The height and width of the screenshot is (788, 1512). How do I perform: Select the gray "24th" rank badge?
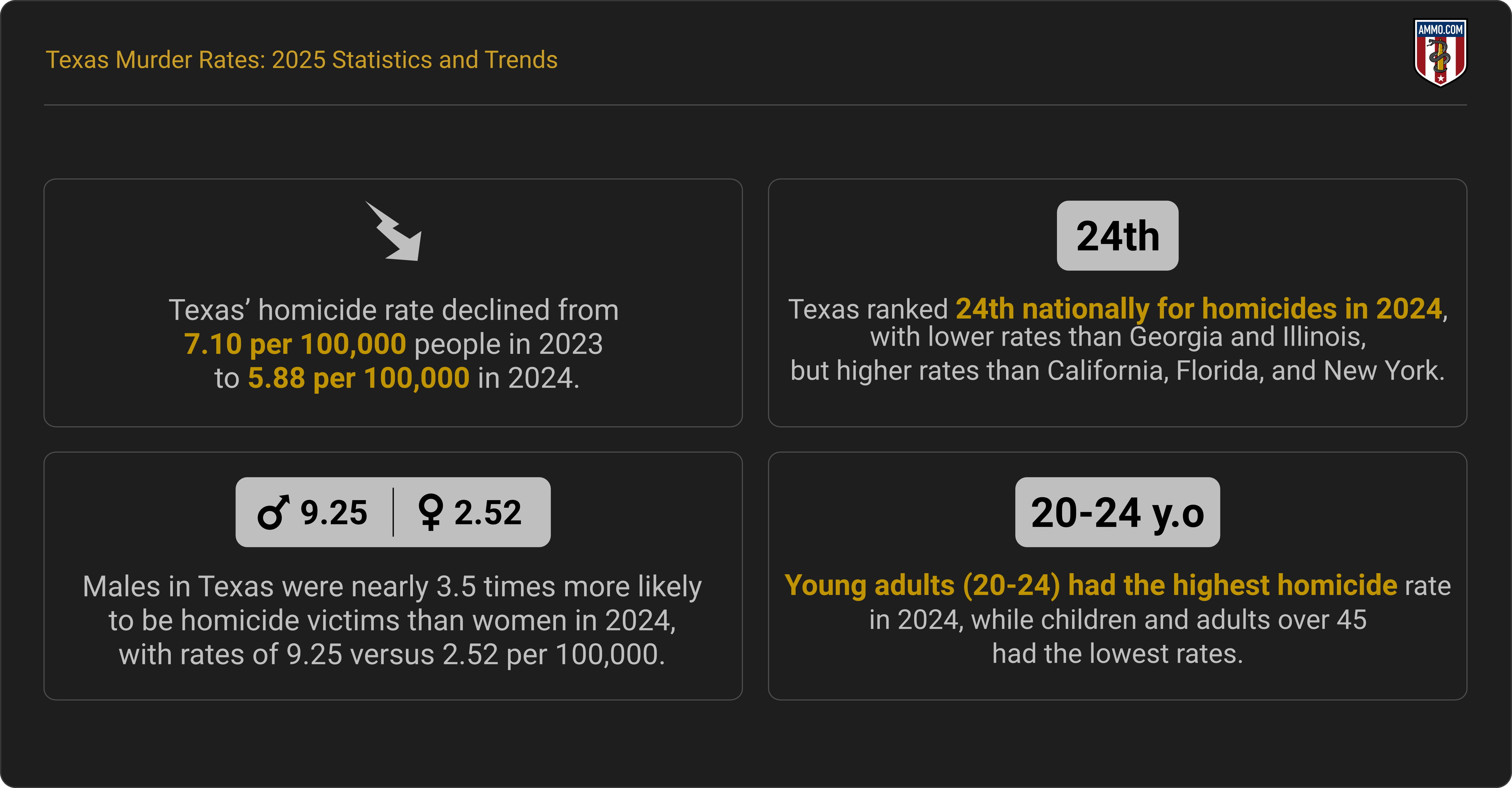(x=1117, y=236)
